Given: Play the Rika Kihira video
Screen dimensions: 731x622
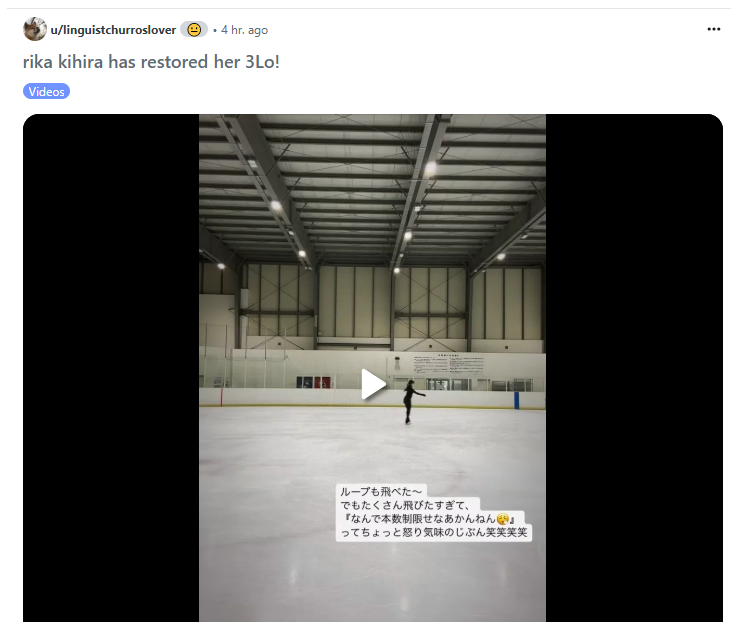Looking at the screenshot, I should click(373, 384).
